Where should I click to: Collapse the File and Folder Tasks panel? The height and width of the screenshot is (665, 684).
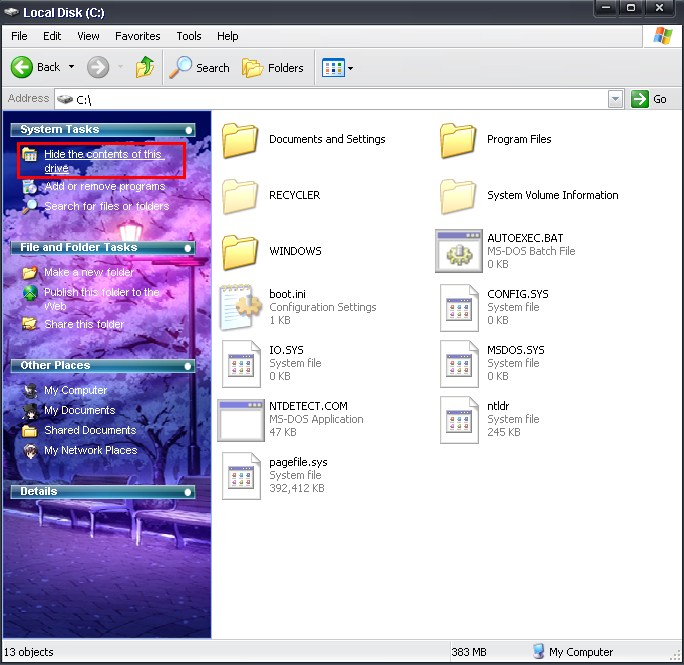click(x=188, y=248)
